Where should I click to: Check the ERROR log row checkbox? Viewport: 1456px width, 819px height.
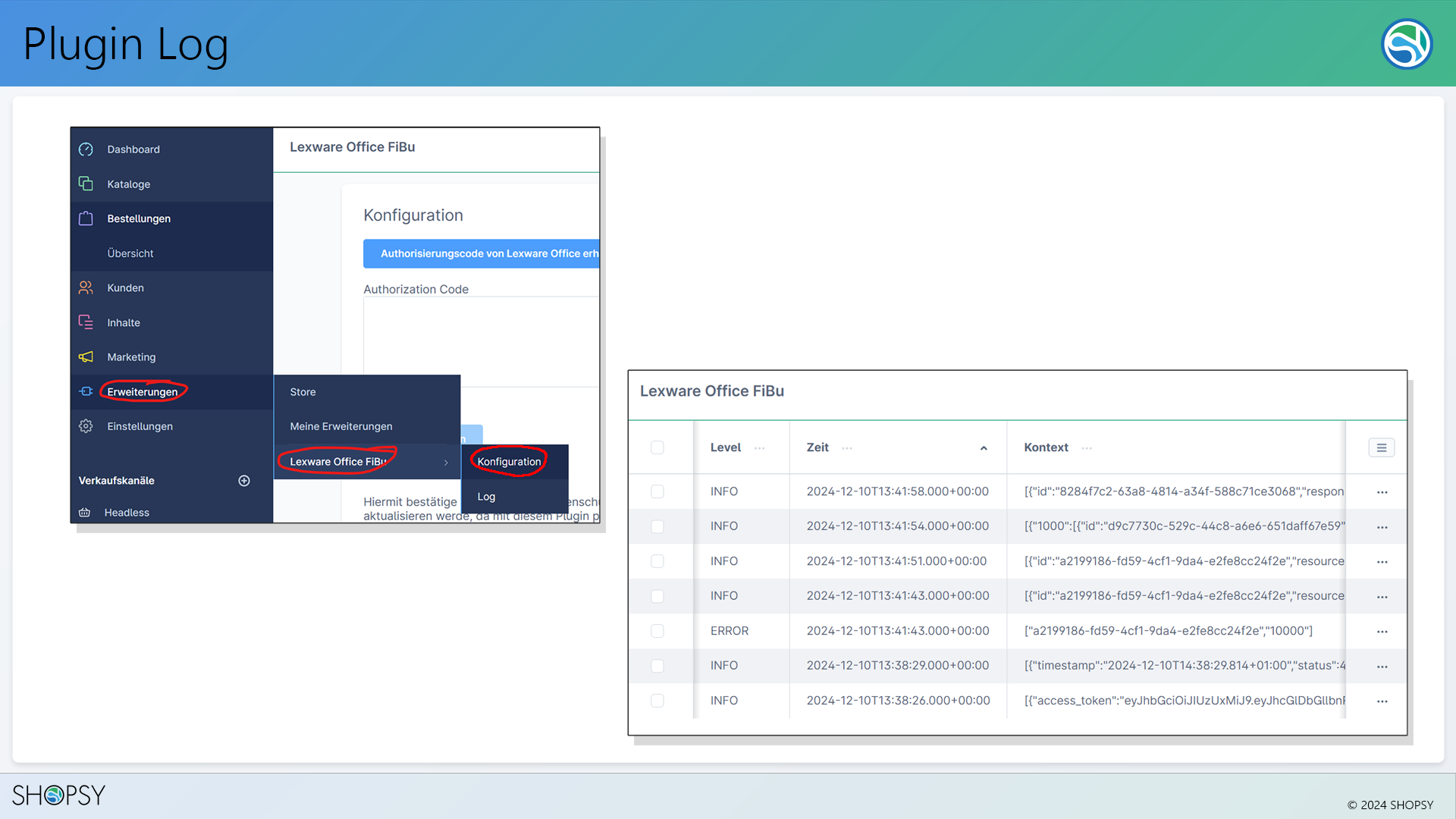(657, 631)
